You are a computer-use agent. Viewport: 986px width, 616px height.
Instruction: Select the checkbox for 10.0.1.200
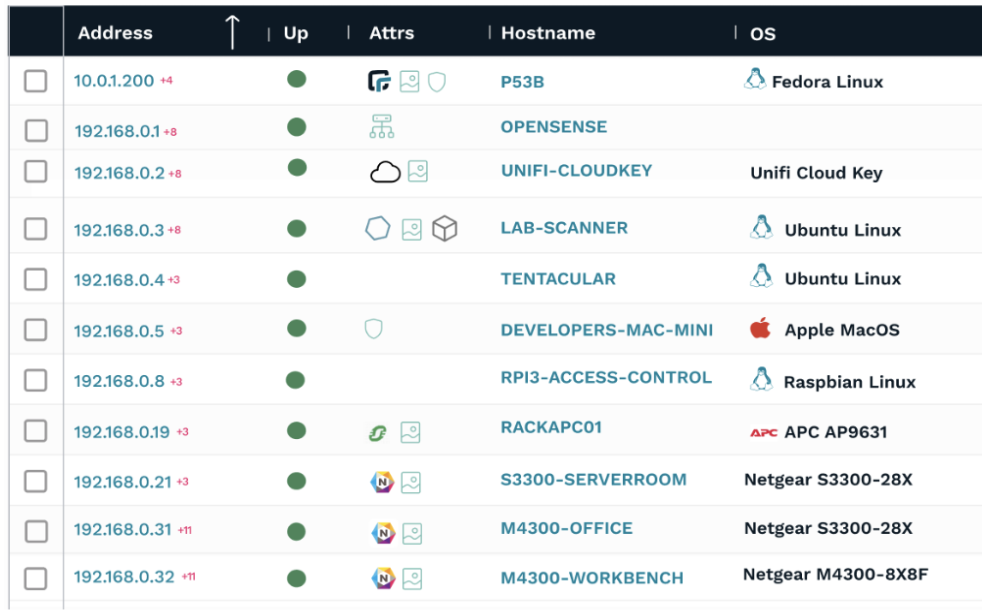[35, 81]
